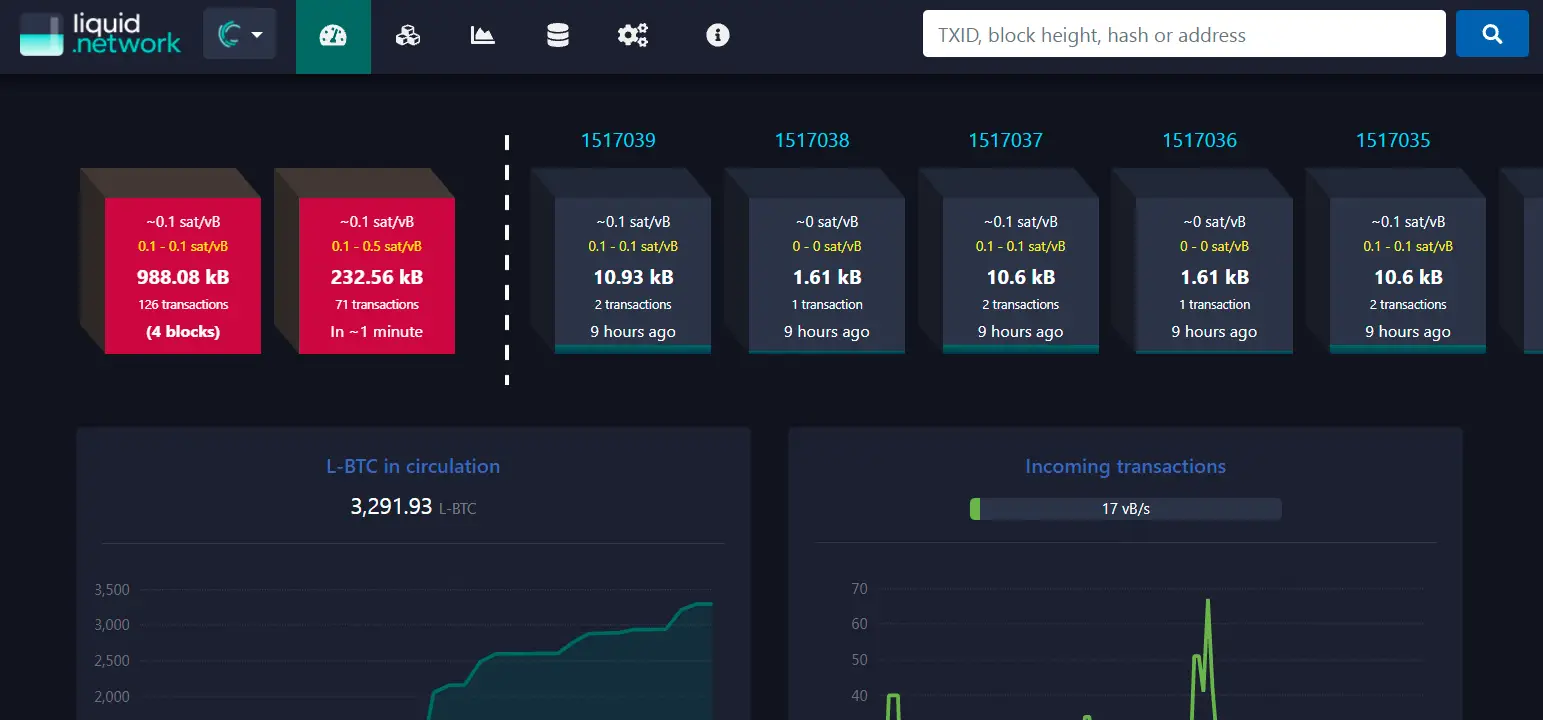Open the 1.61 kB block under 1517038

tap(827, 276)
